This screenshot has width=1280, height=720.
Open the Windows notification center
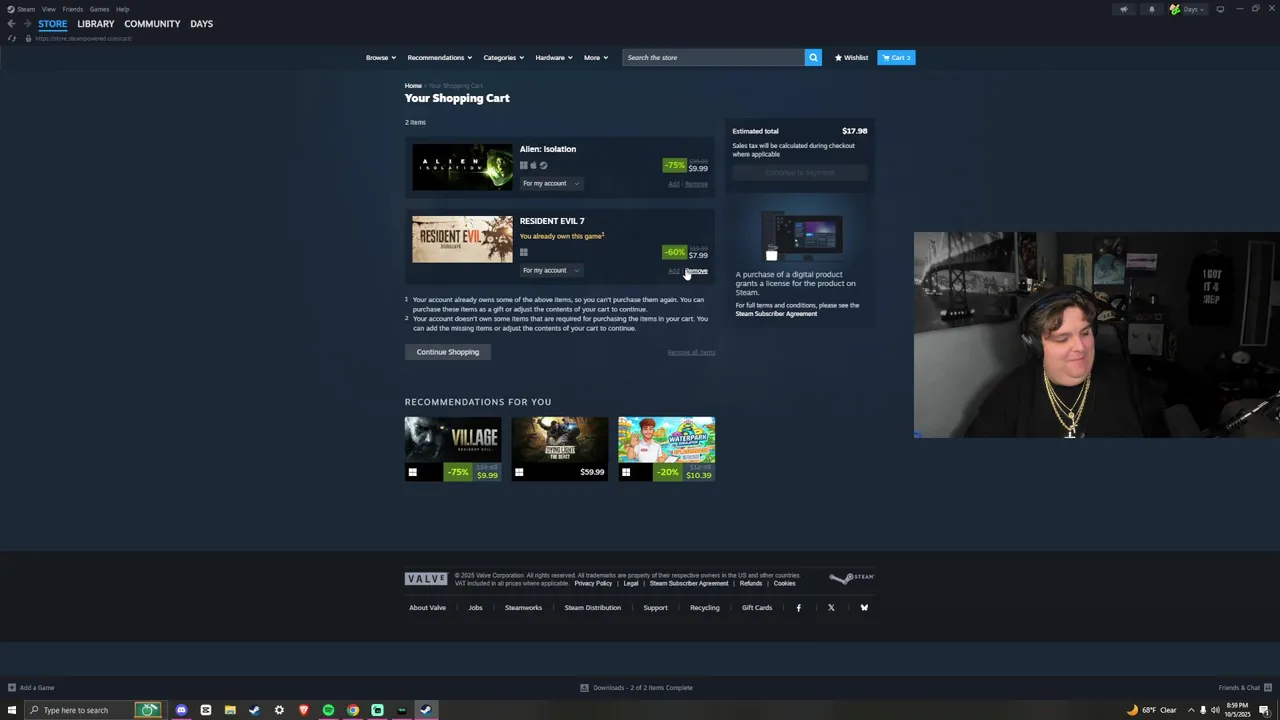click(1264, 710)
